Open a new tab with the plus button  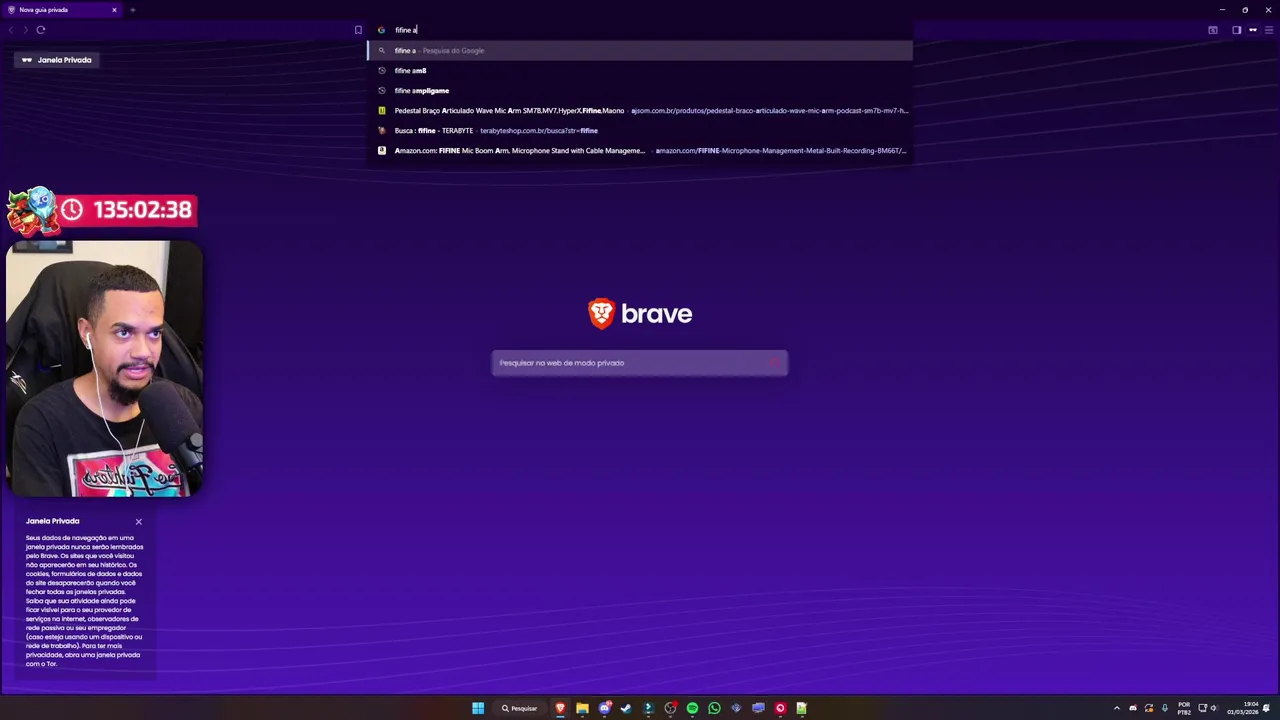(132, 10)
